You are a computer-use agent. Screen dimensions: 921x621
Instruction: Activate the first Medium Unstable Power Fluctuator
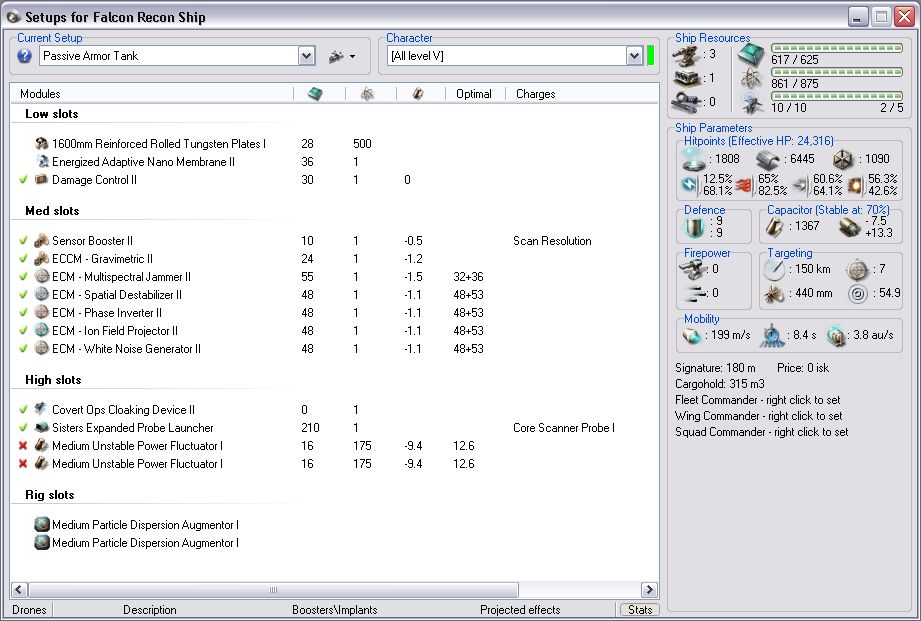[23, 446]
